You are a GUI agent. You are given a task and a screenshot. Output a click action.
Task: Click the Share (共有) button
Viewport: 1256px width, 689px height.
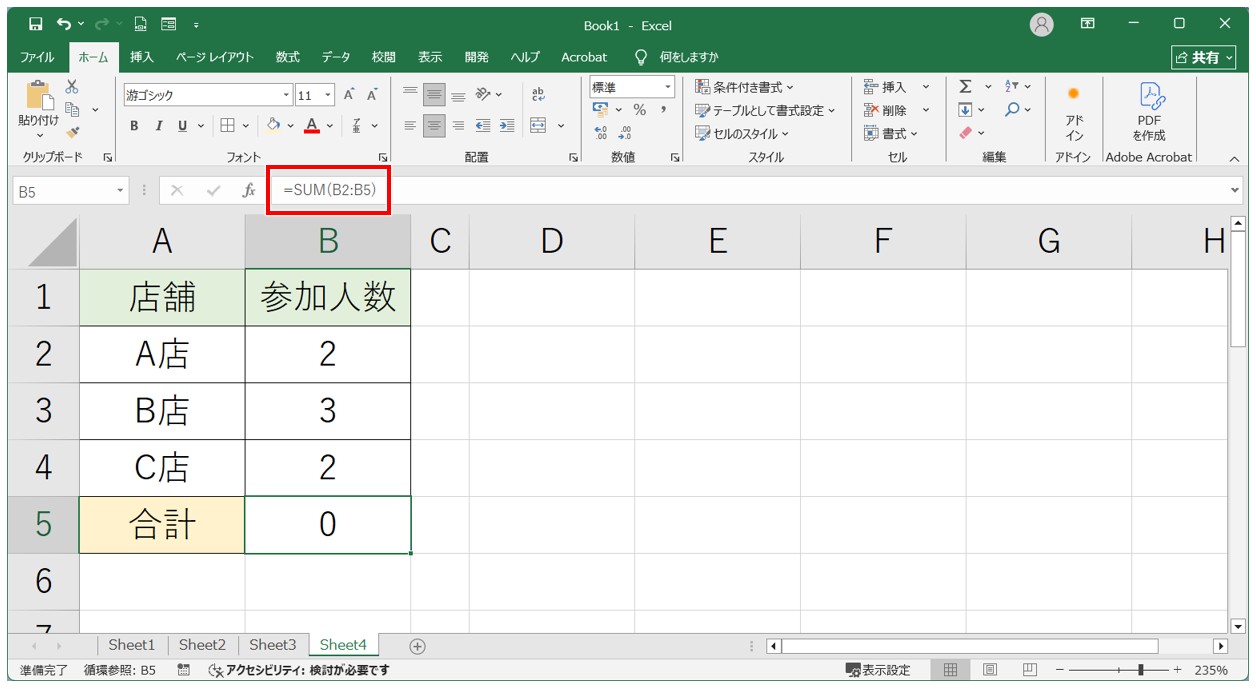pos(1204,57)
